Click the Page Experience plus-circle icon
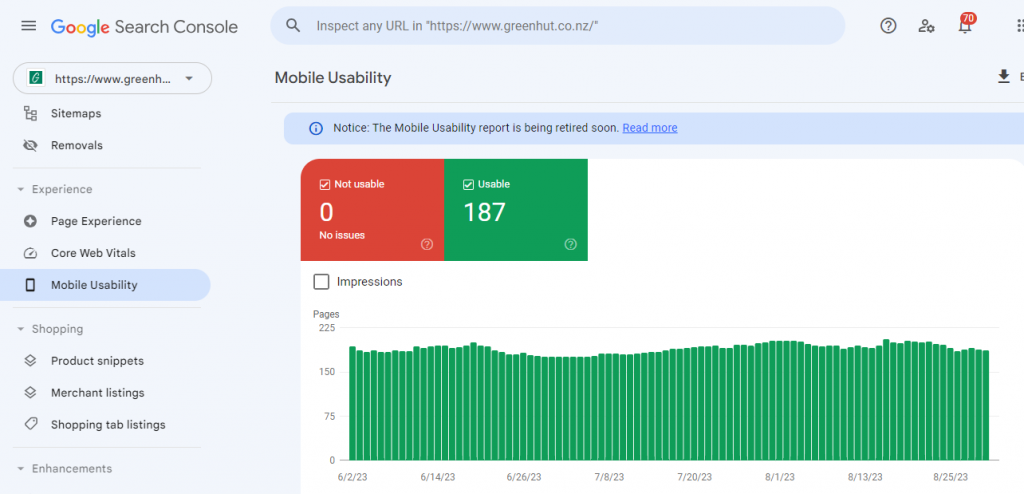Viewport: 1024px width, 494px height. tap(30, 221)
